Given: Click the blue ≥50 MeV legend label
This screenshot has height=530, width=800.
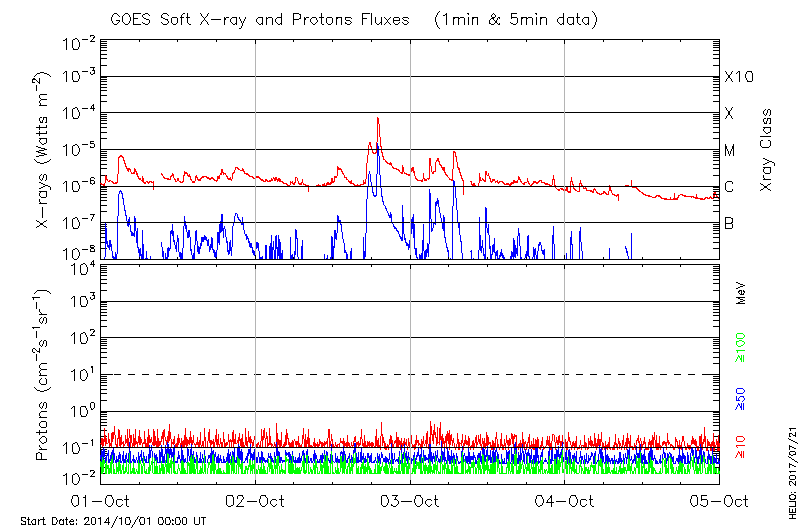Looking at the screenshot, I should click(x=741, y=399).
